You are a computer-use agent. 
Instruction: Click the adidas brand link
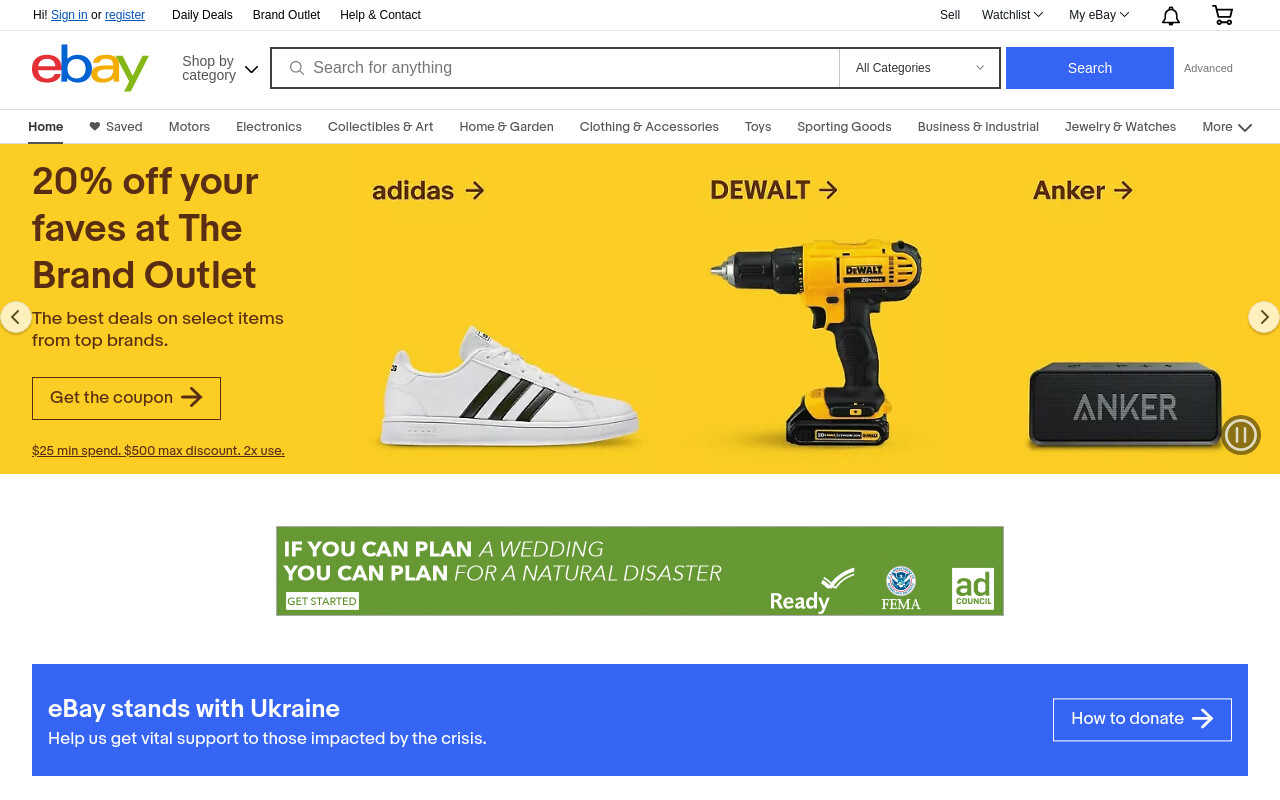pos(428,190)
